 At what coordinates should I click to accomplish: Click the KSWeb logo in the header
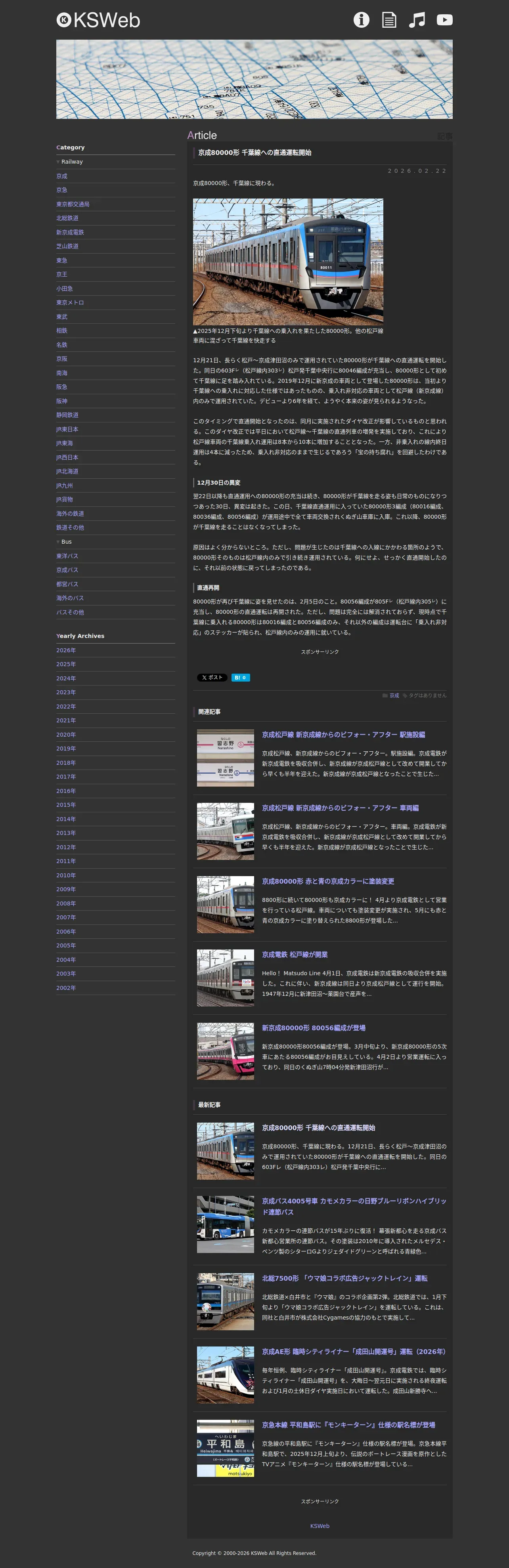(x=98, y=20)
